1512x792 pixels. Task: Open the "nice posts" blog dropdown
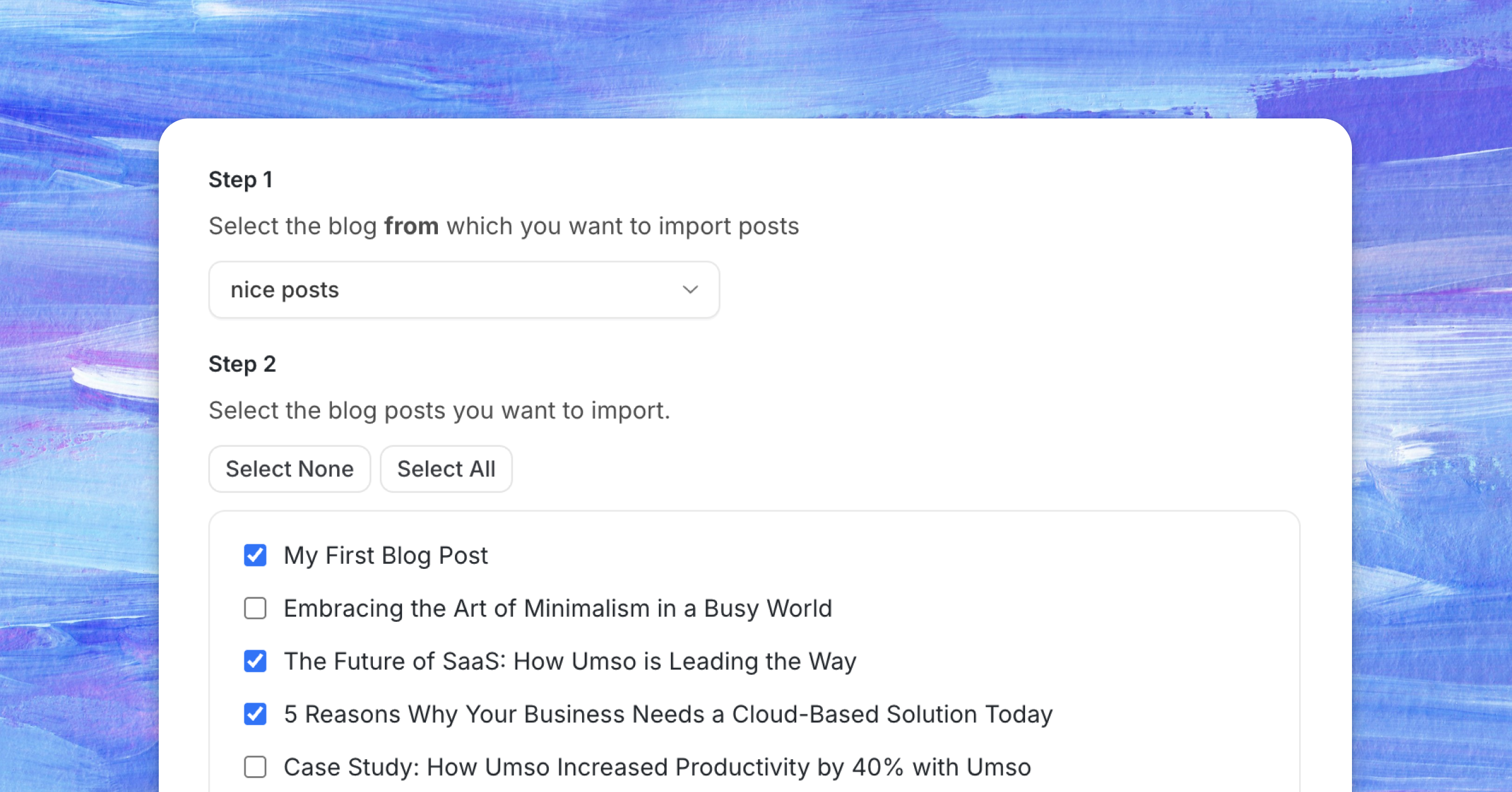tap(464, 290)
